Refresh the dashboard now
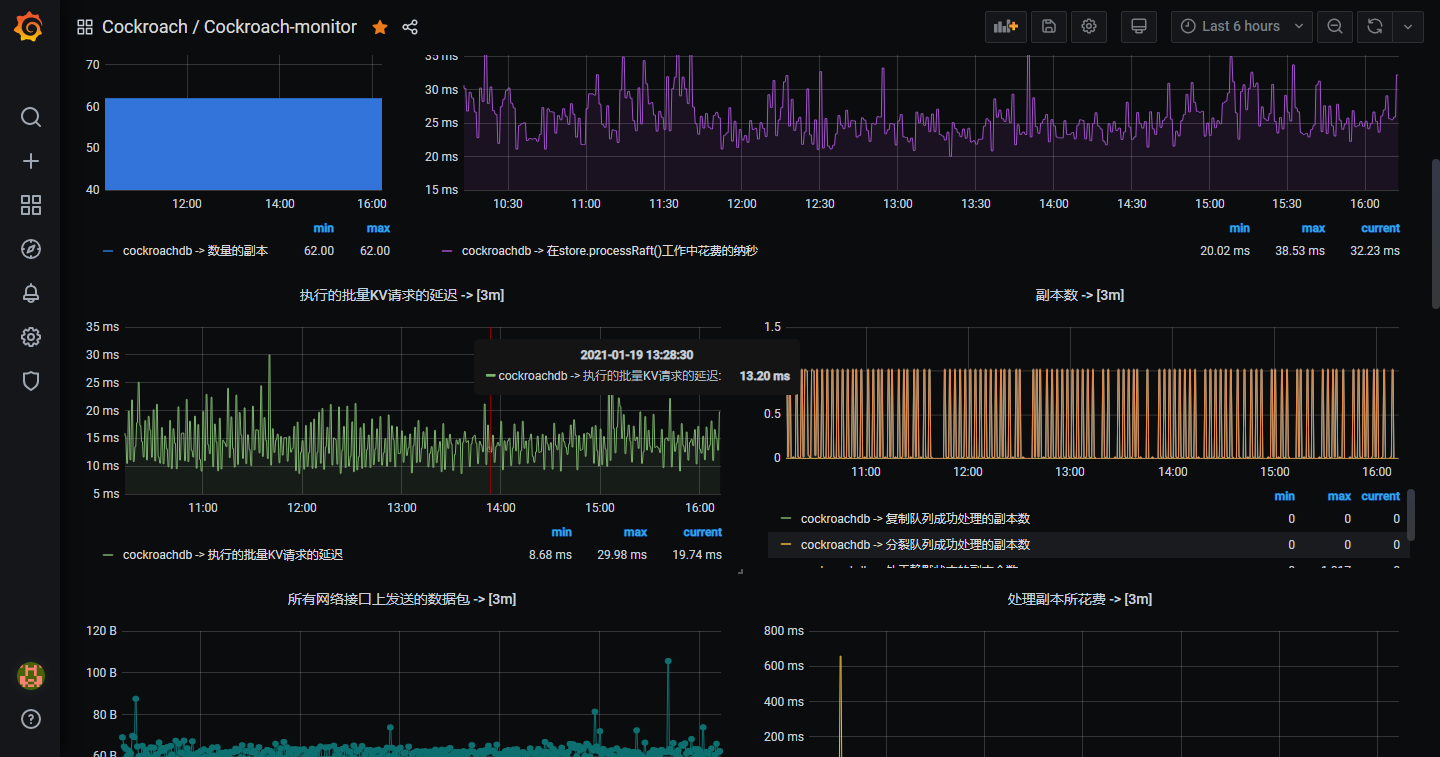The image size is (1440, 757). point(1375,27)
